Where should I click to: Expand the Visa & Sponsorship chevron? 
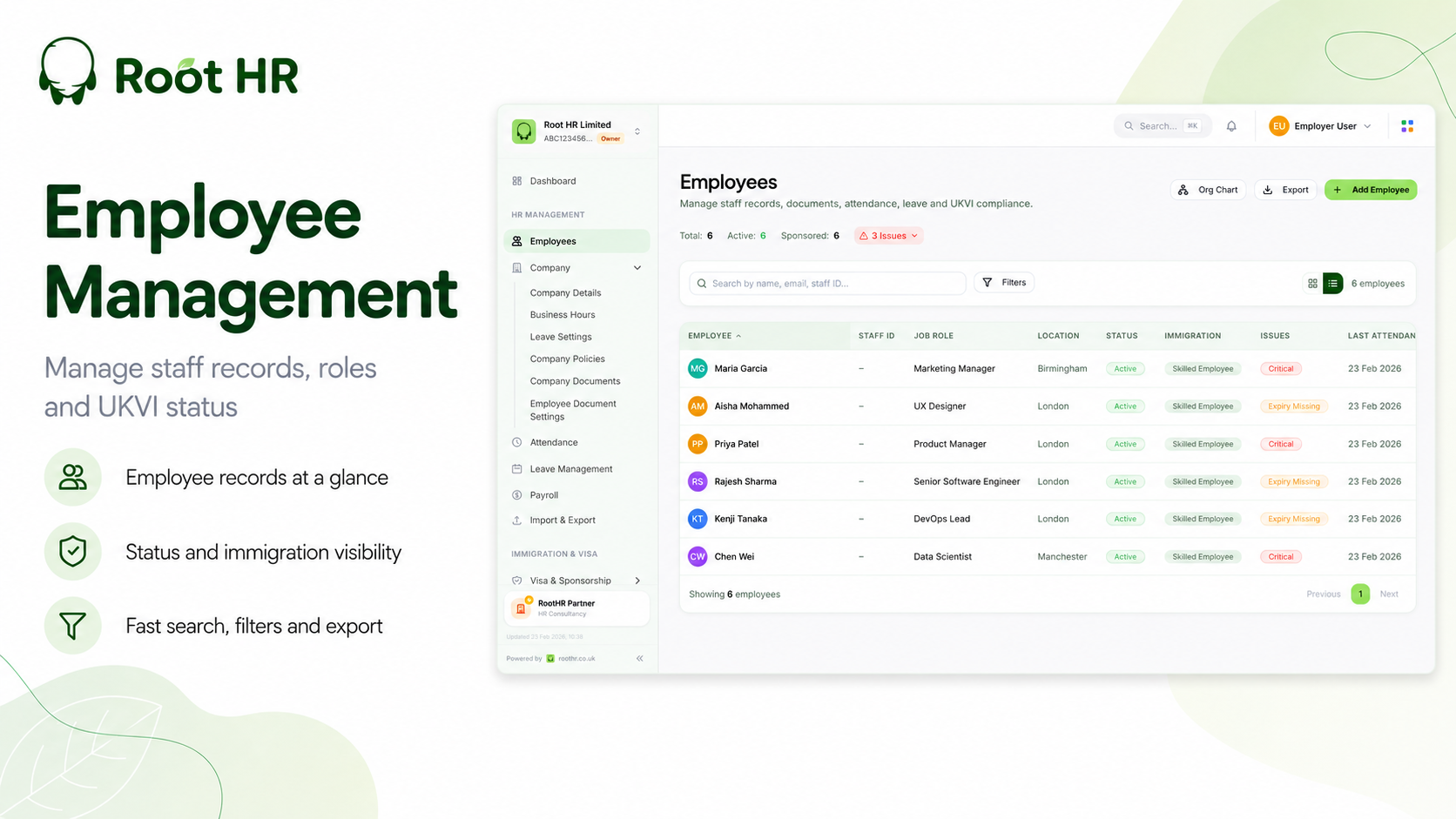[637, 581]
